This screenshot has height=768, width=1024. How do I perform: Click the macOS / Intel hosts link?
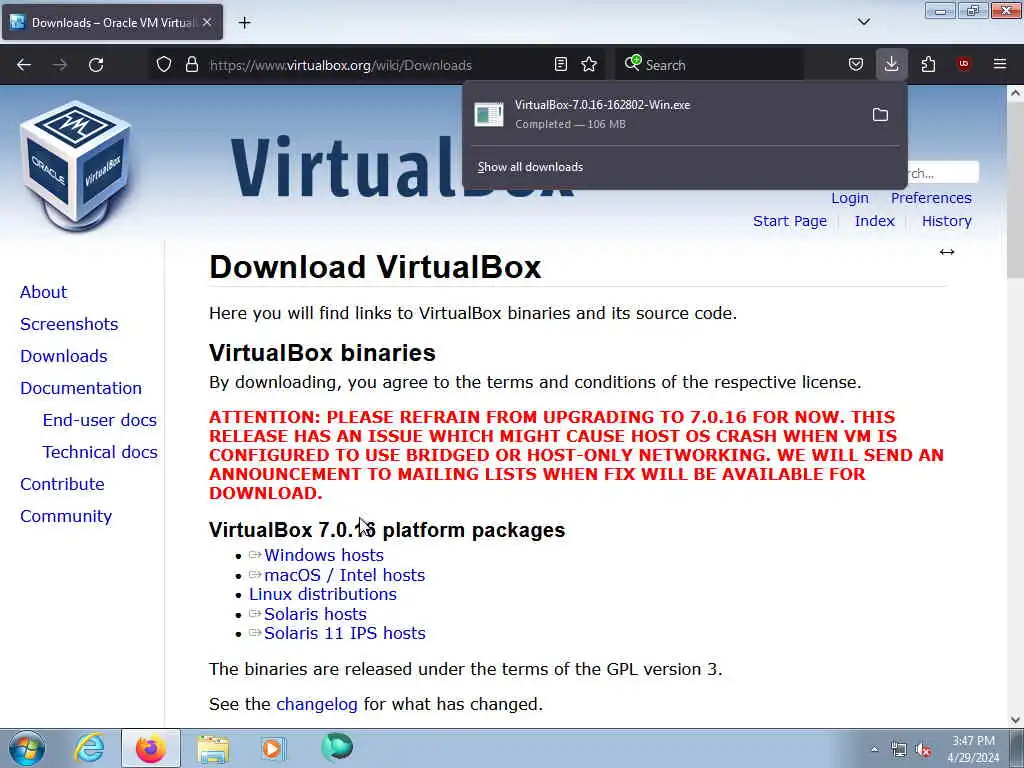(x=344, y=575)
